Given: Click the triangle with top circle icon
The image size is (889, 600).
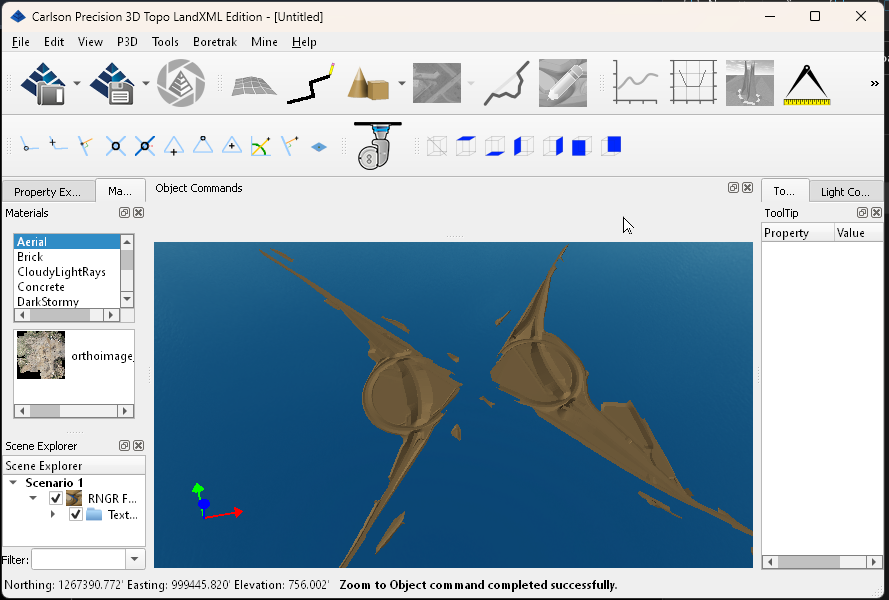Looking at the screenshot, I should coord(202,145).
